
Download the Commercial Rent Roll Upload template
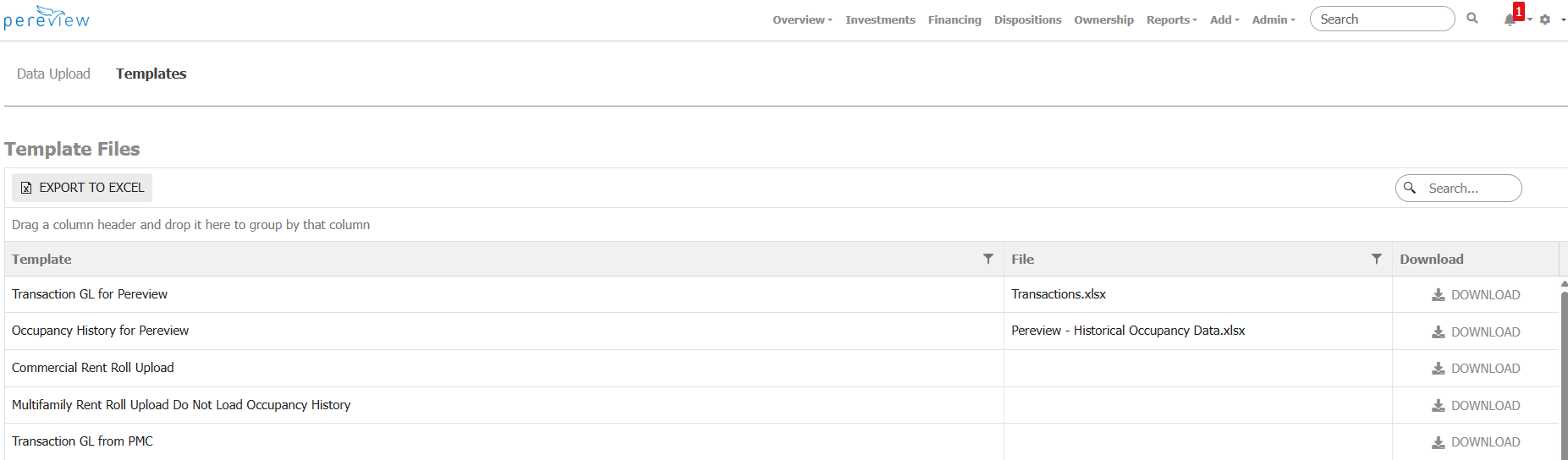[x=1476, y=369]
